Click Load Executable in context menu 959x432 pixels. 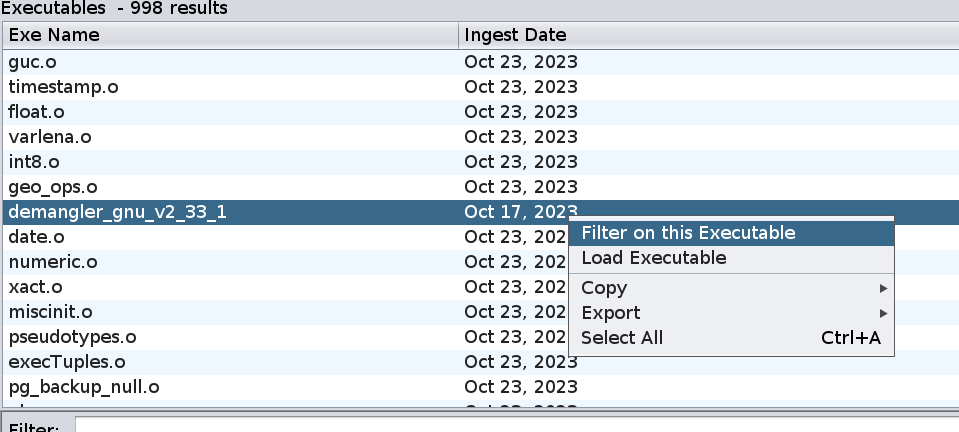coord(653,258)
